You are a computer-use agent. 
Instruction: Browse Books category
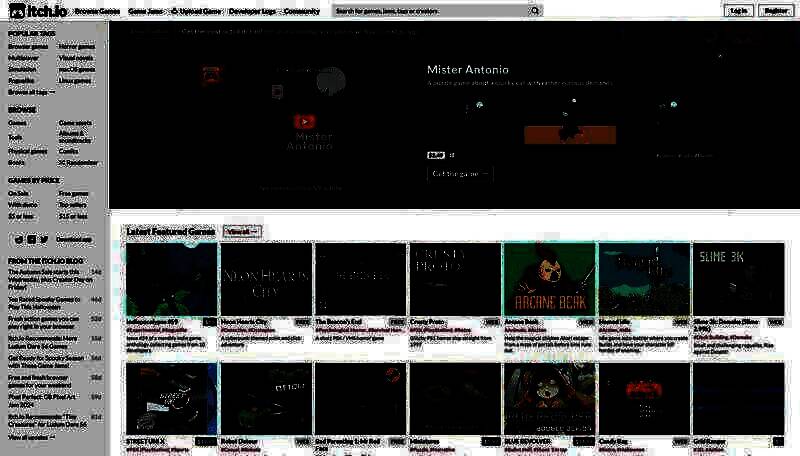[x=16, y=163]
